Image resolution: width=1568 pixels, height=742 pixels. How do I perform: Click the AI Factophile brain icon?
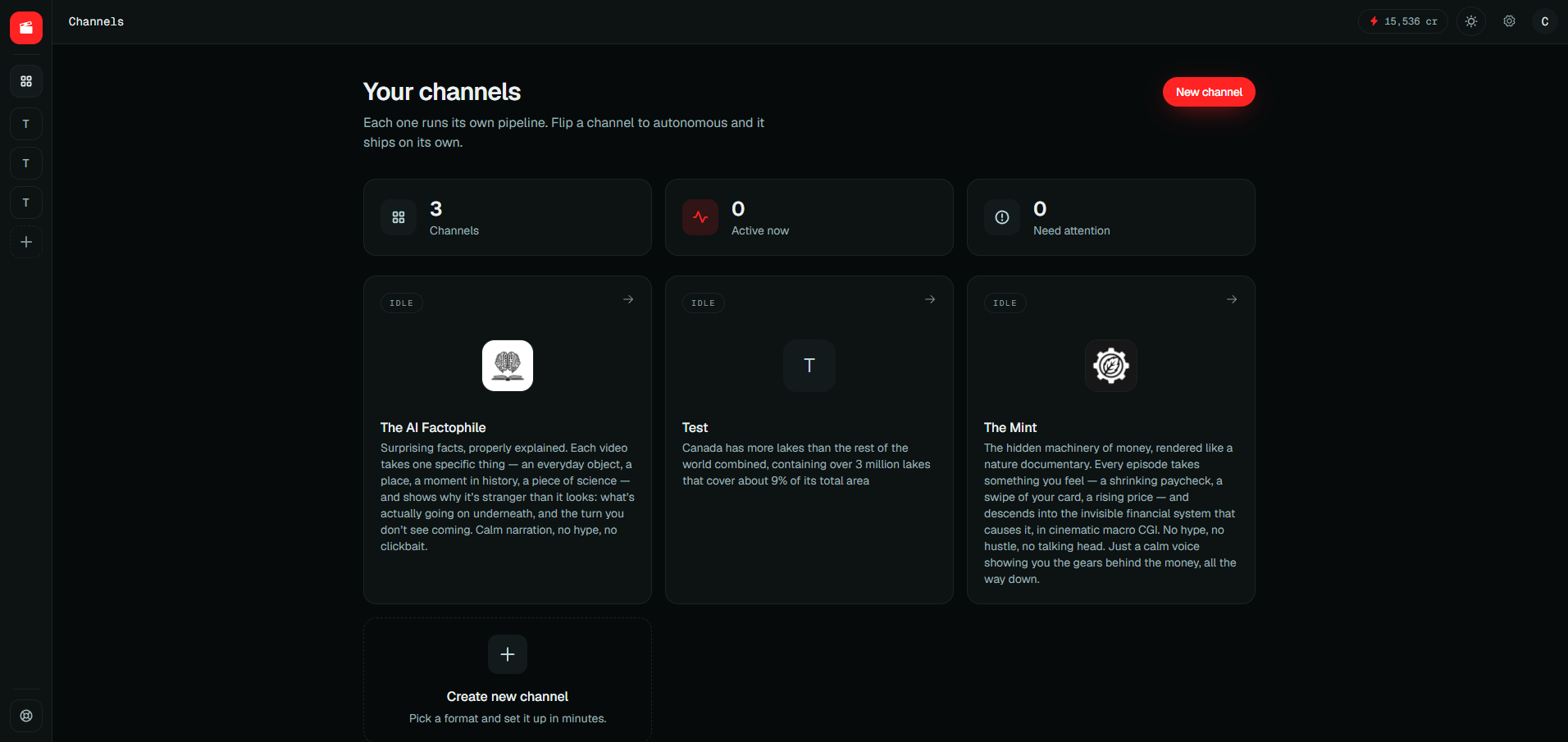508,366
